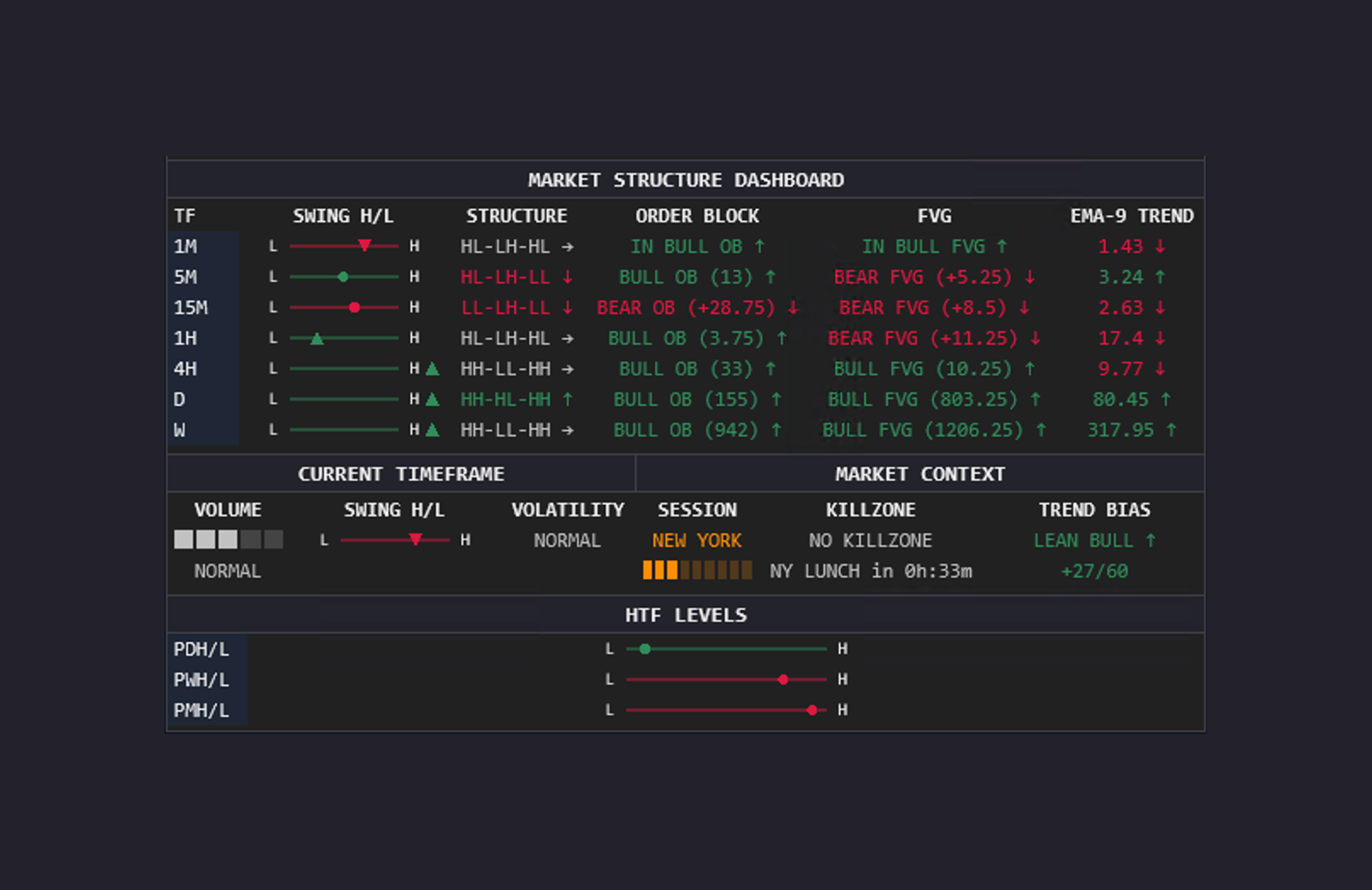Viewport: 1372px width, 890px height.
Task: Click the PMH/L row label
Action: click(x=202, y=710)
